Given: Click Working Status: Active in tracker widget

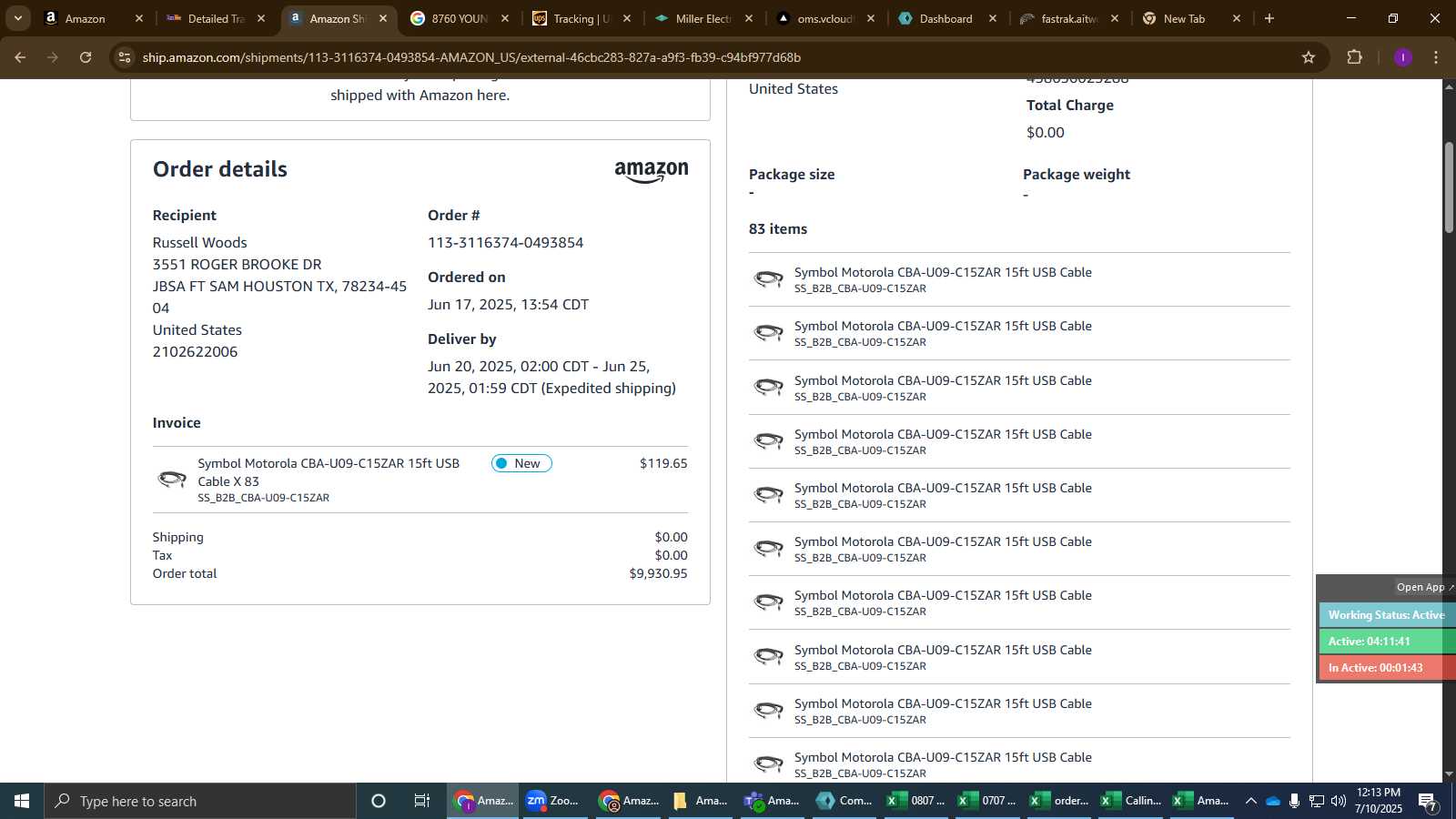Looking at the screenshot, I should 1386,615.
